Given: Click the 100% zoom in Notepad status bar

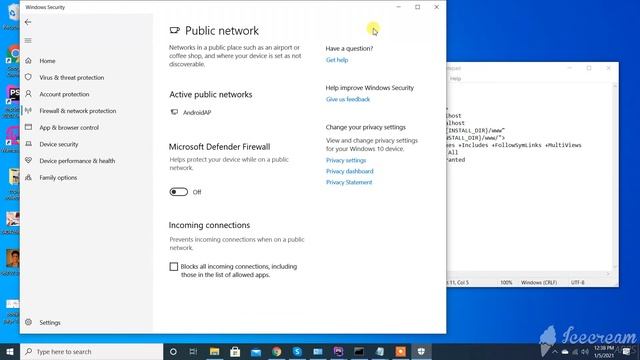Looking at the screenshot, I should [506, 282].
